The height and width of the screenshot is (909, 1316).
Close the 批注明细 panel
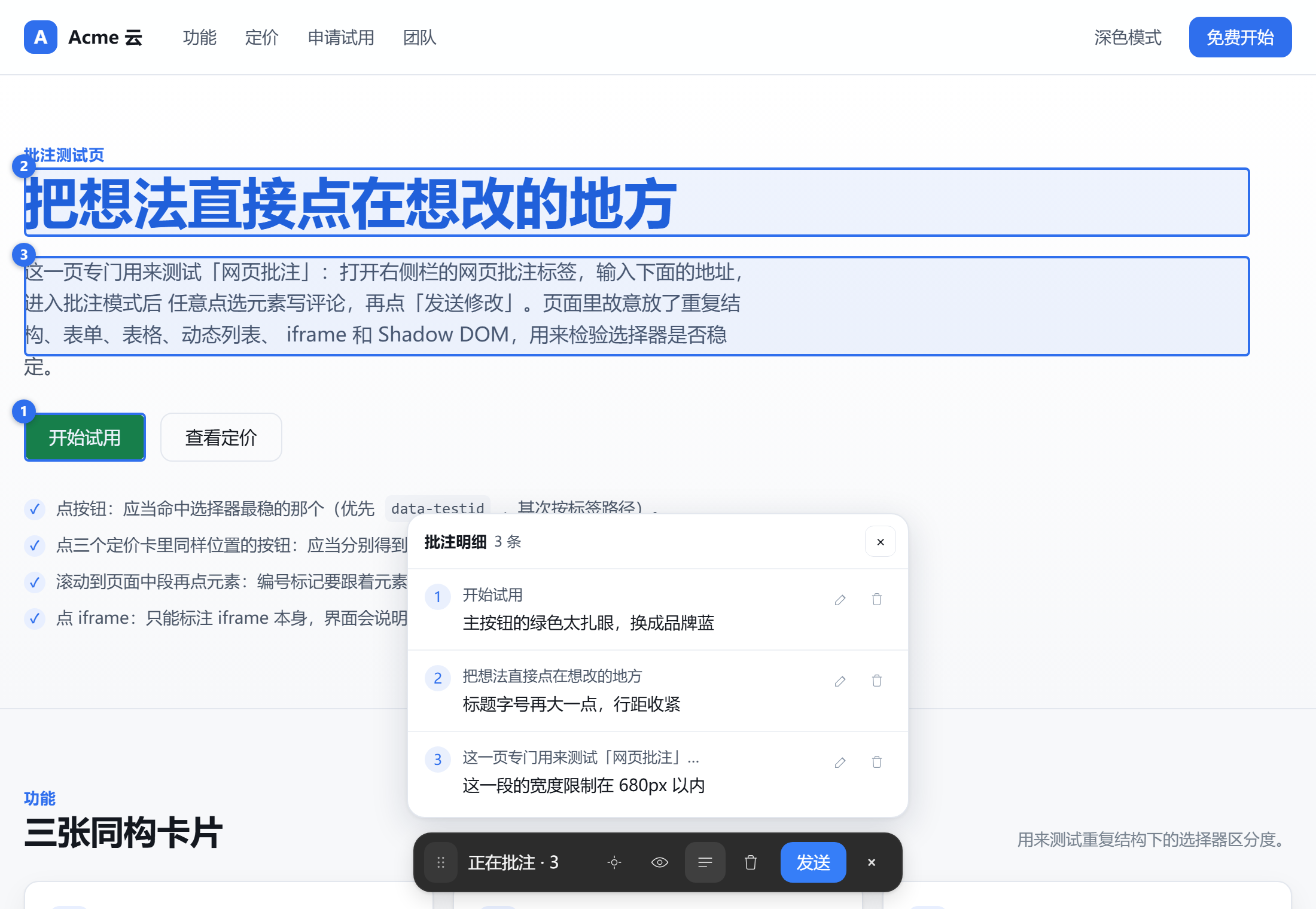(x=881, y=542)
